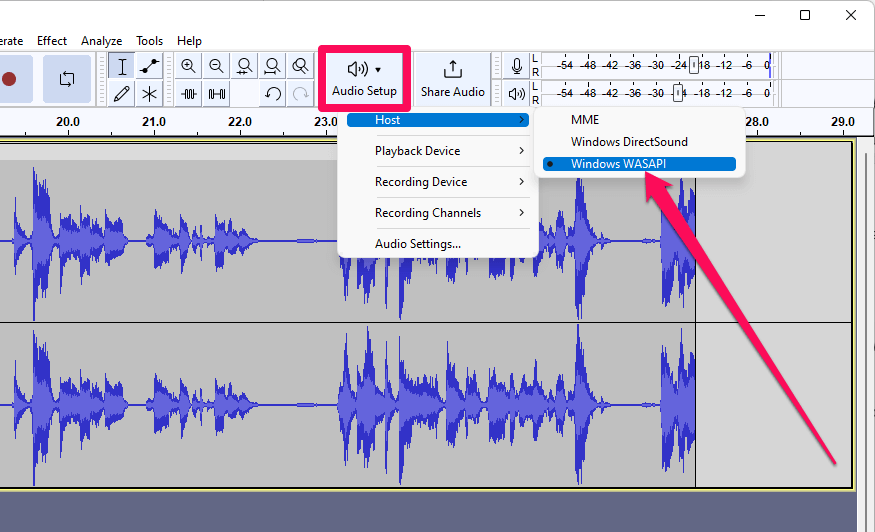This screenshot has width=875, height=532.
Task: Select the Multi-tool asterisk icon
Action: tap(149, 93)
